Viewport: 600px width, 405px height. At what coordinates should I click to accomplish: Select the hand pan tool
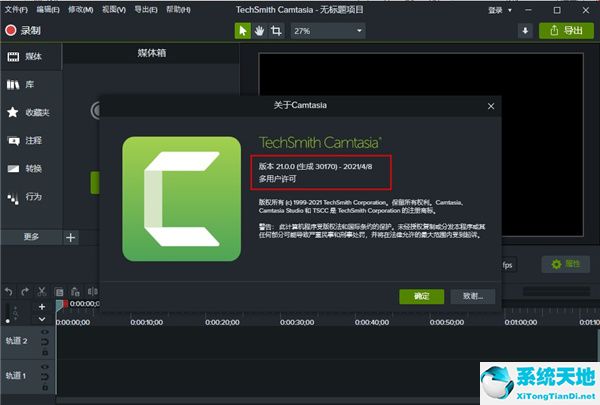point(259,31)
